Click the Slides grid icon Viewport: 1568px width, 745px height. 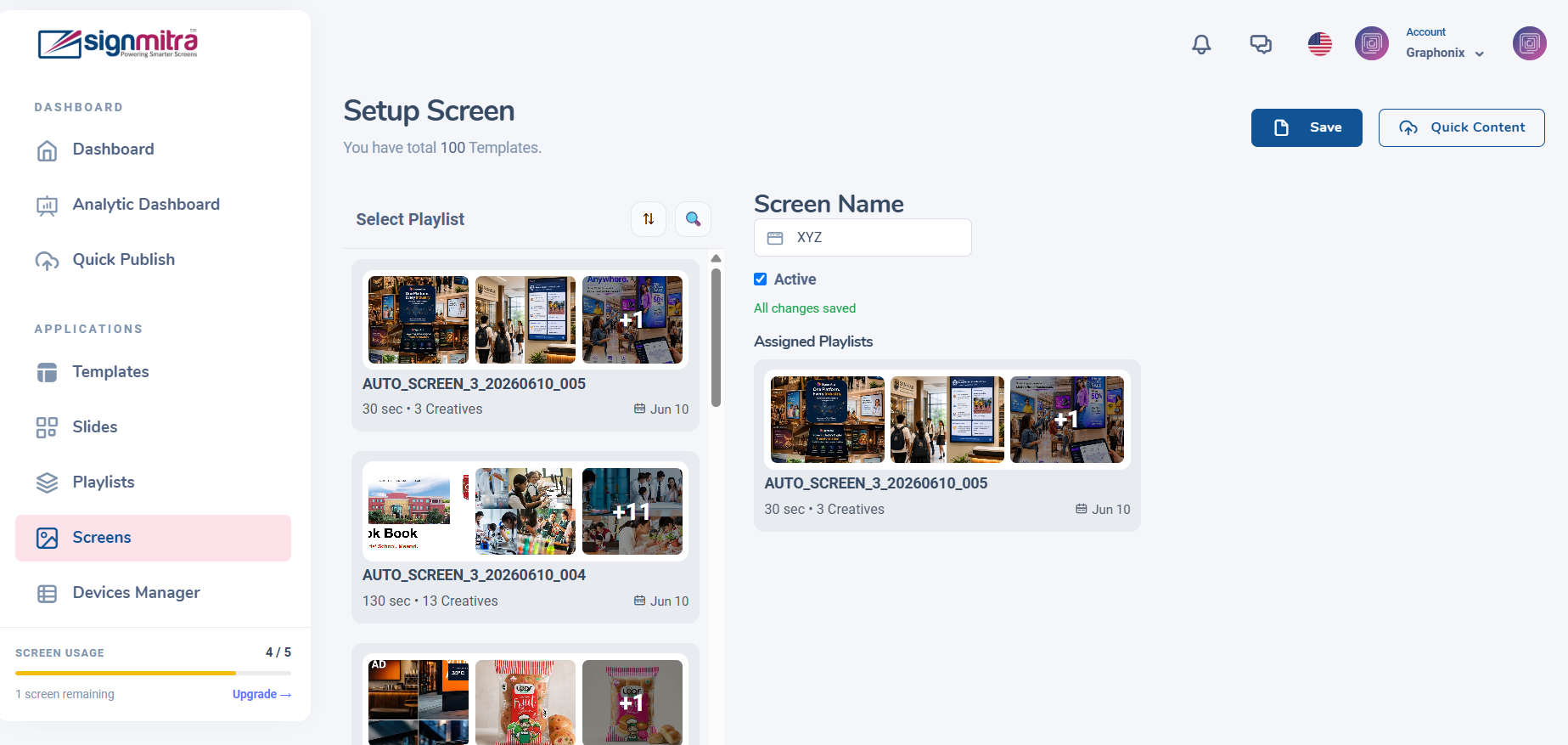click(48, 427)
